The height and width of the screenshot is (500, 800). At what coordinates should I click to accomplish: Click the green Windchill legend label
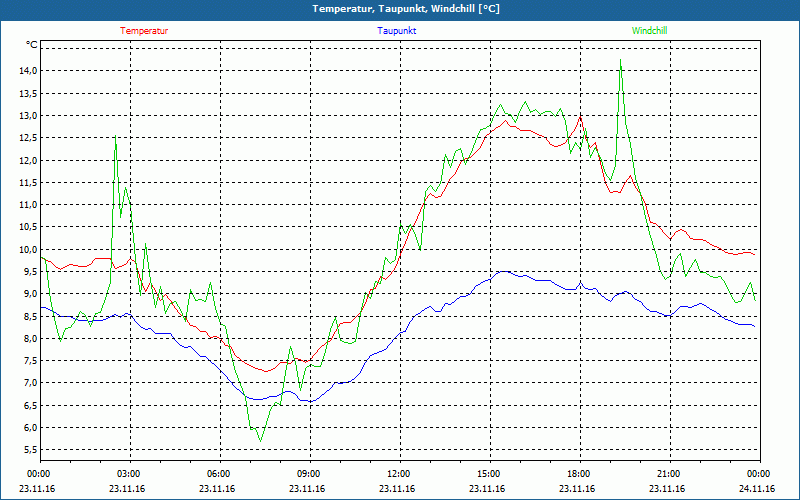[x=649, y=31]
